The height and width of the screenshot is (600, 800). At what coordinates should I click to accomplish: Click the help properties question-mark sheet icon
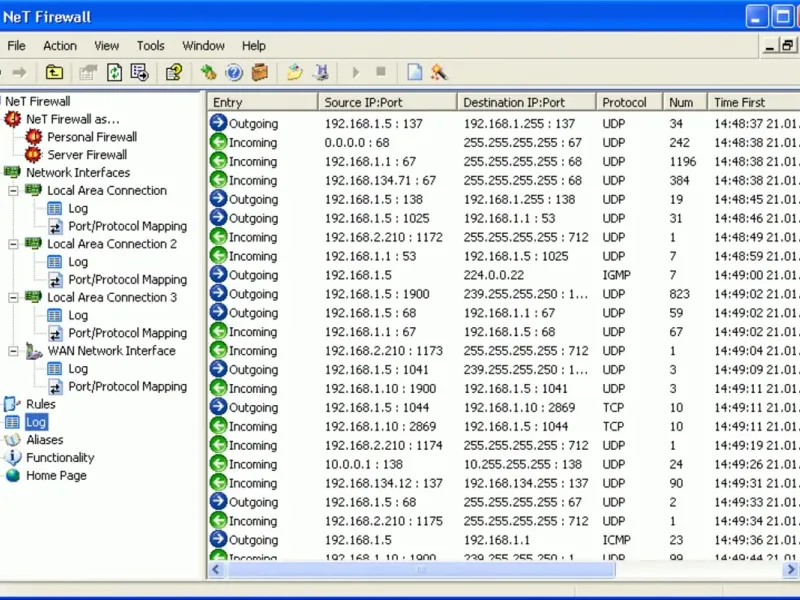pos(174,72)
